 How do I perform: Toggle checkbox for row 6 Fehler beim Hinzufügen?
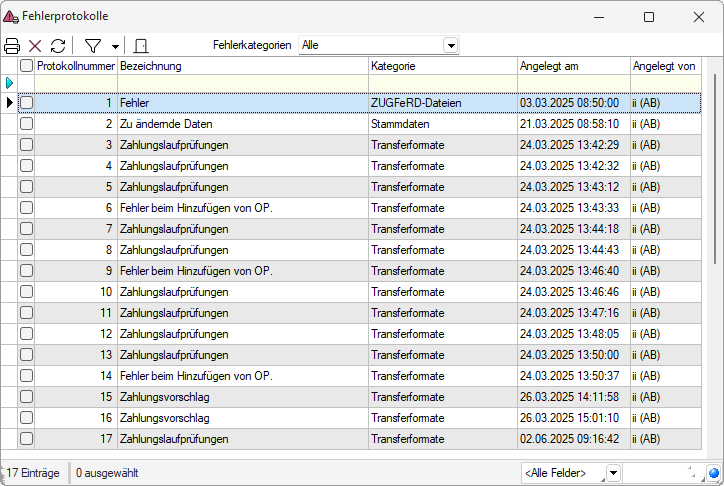[x=27, y=208]
